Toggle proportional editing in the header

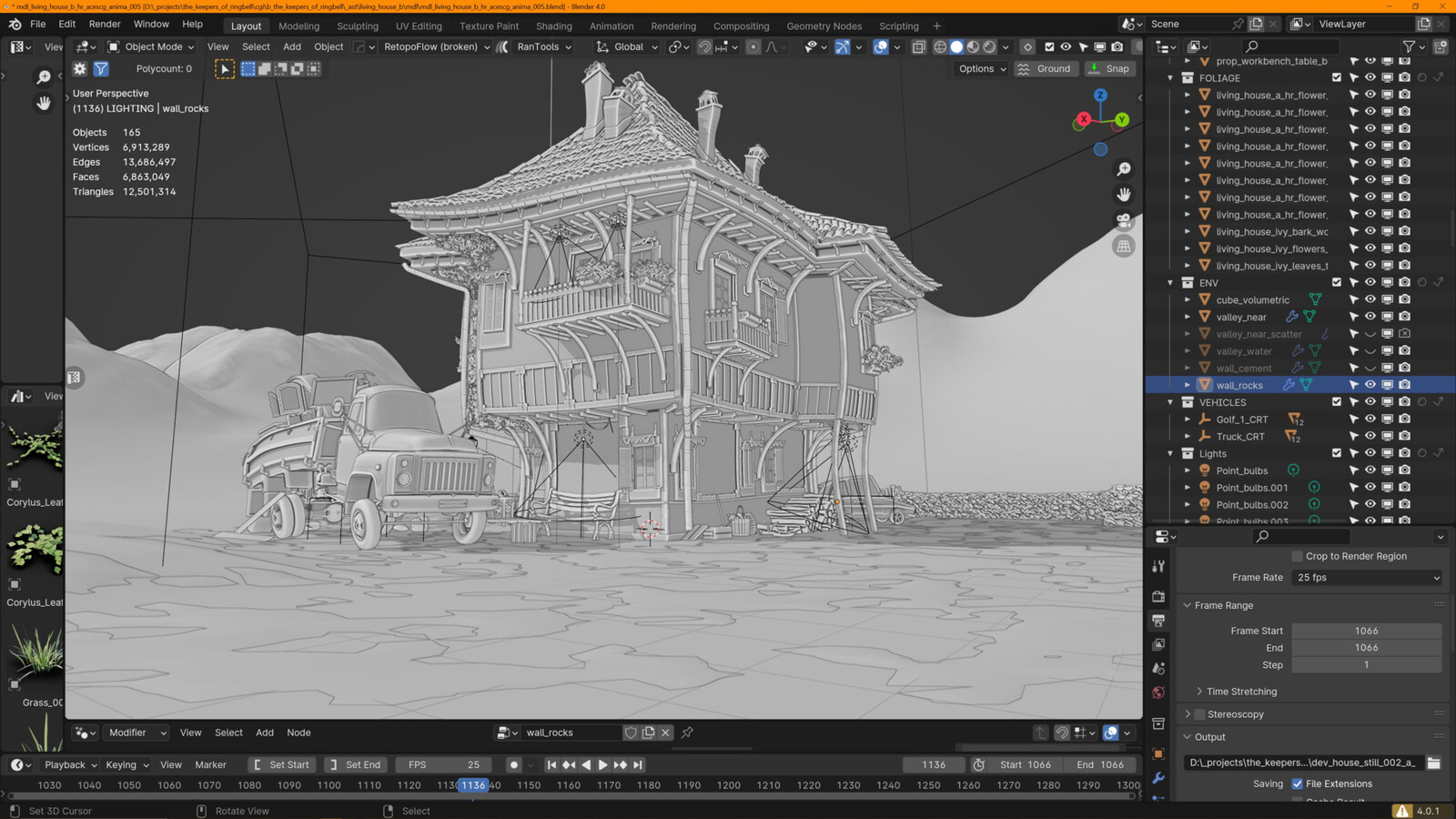753,46
